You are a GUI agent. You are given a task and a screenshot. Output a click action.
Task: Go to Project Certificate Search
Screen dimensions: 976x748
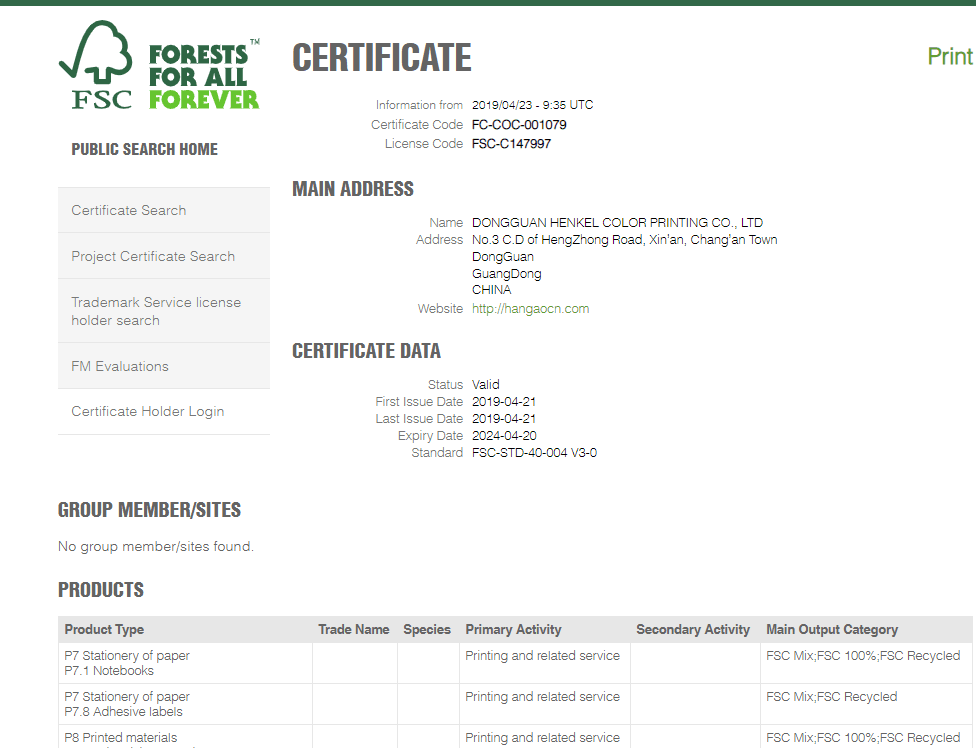[x=153, y=256]
